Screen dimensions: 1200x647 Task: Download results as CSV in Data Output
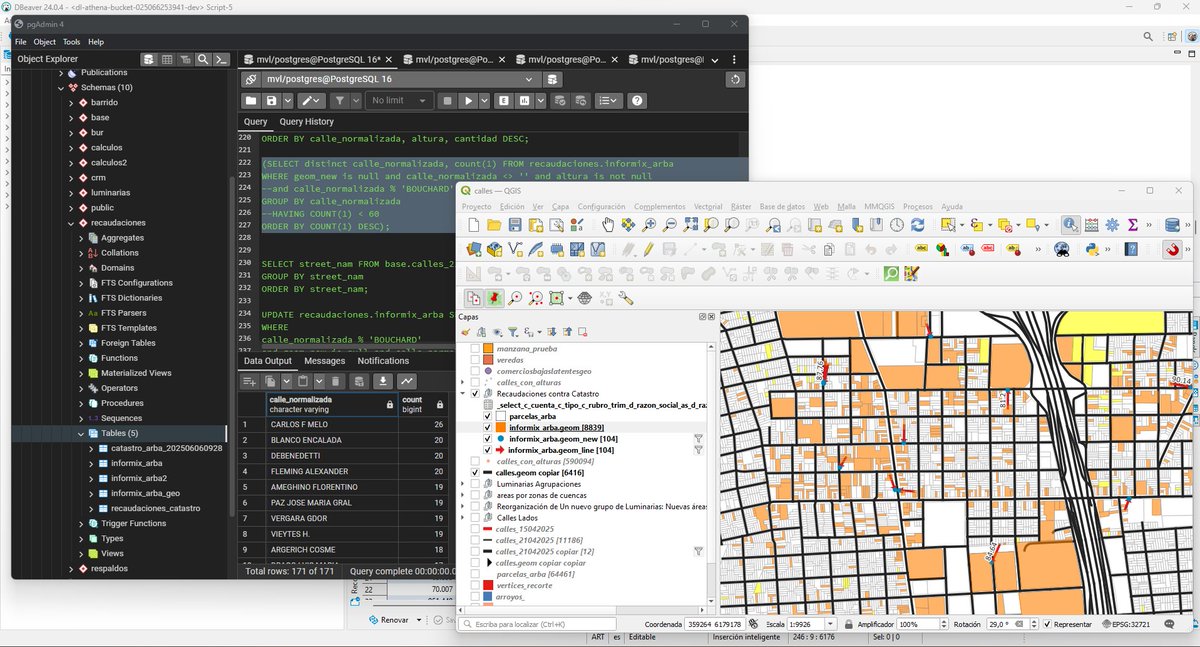click(382, 381)
